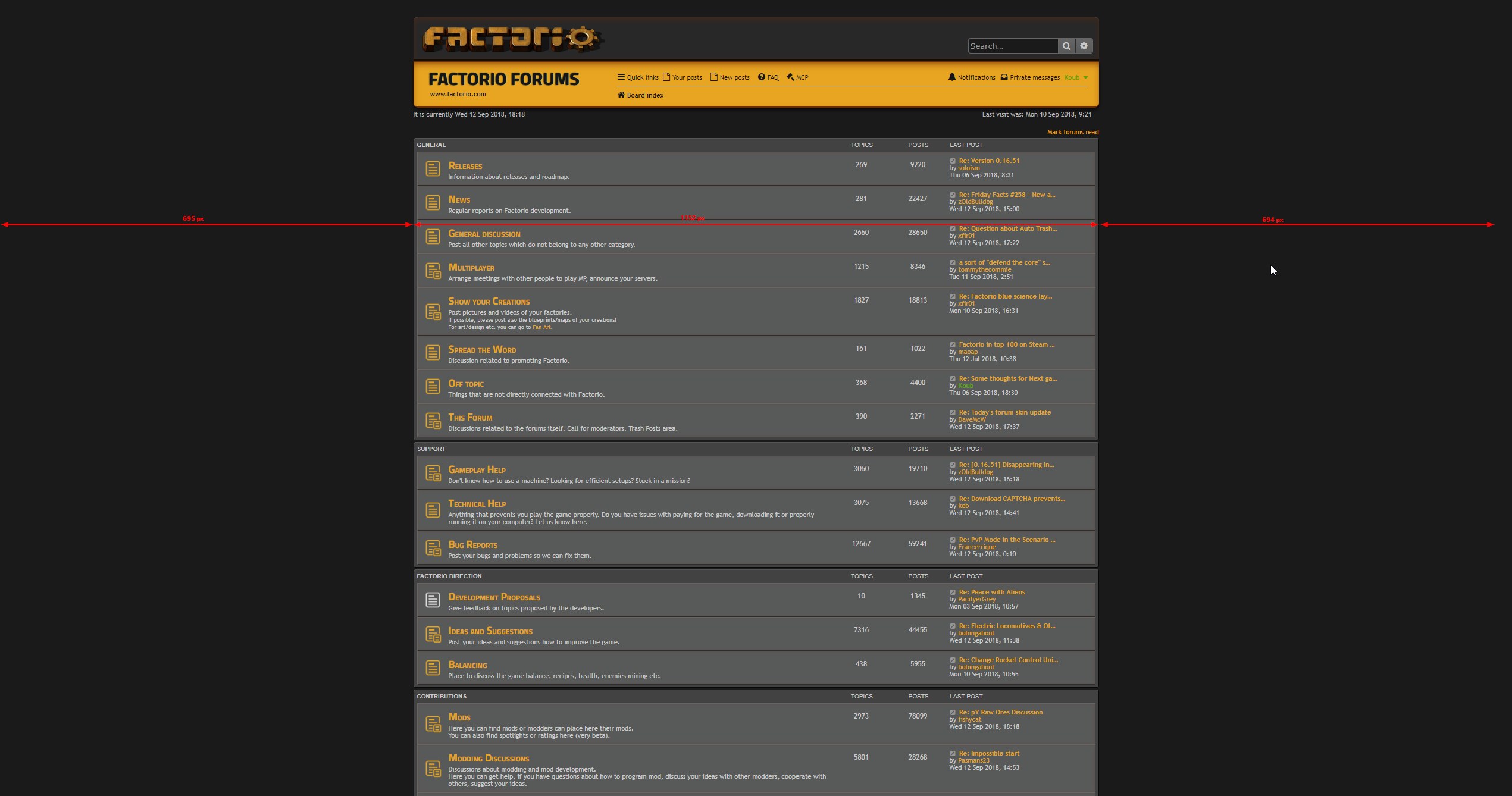Select Bug Reports forum section
This screenshot has height=796, width=1512.
473,544
